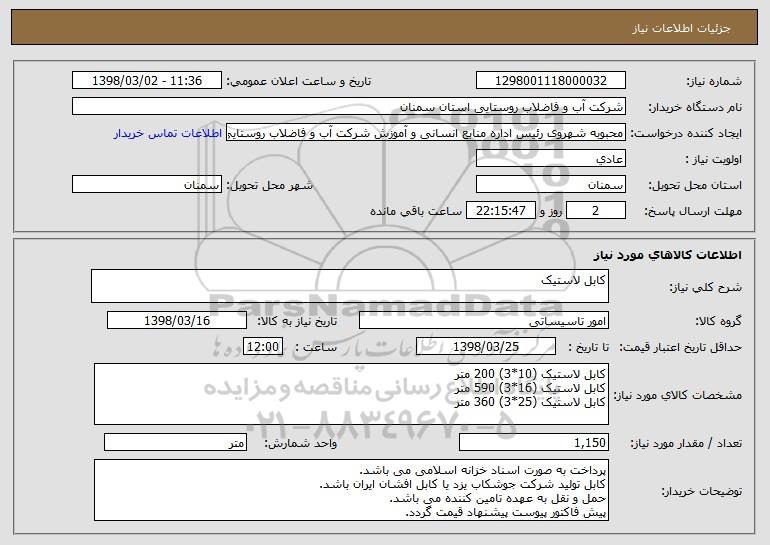The width and height of the screenshot is (770, 545).
Task: Click the label گروه کالا
Action: 718,322
